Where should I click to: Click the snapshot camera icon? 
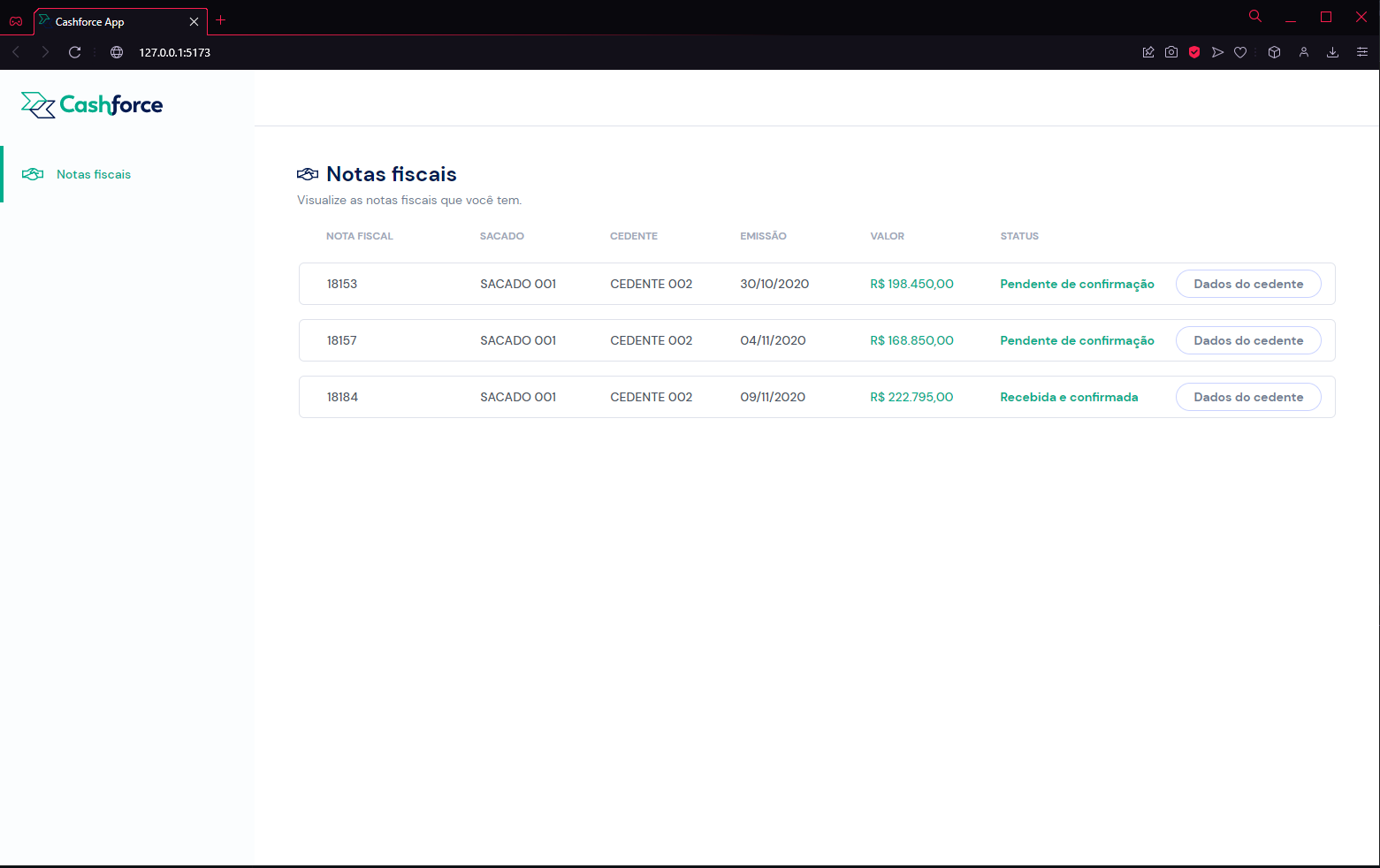pos(1171,52)
